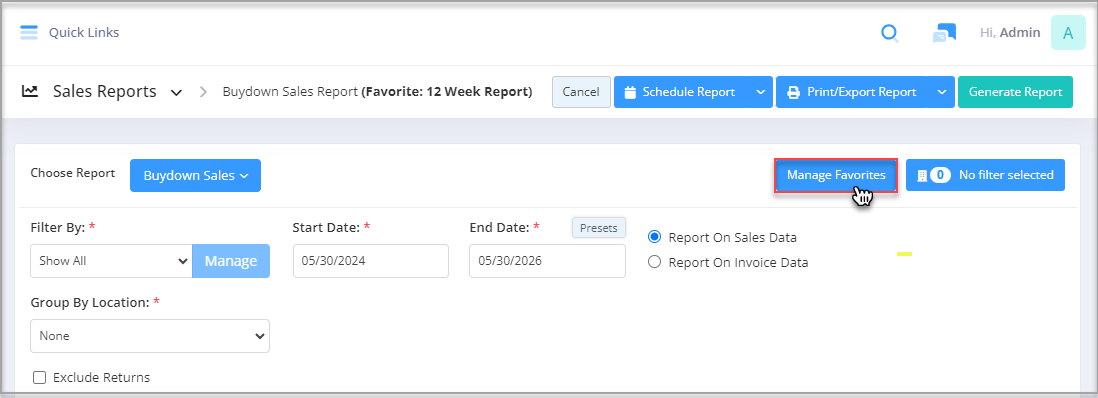Open the Buydown Sales report chooser
Image resolution: width=1098 pixels, height=398 pixels.
[x=195, y=175]
